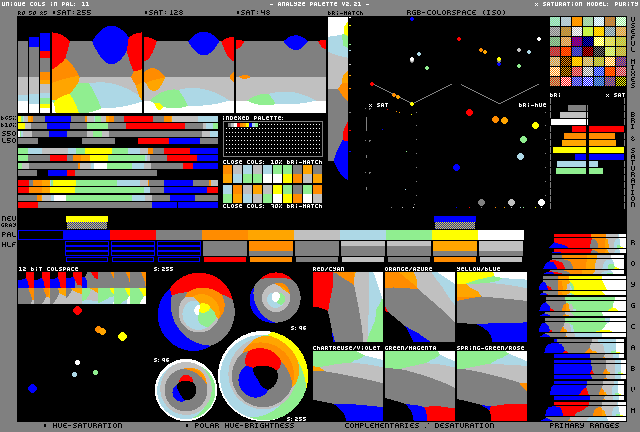Click the Primary Ranges label

(587, 426)
